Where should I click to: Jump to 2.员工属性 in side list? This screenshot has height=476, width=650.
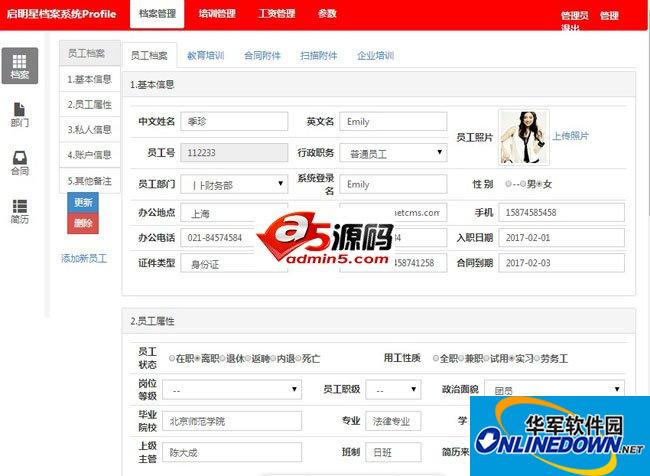point(90,104)
